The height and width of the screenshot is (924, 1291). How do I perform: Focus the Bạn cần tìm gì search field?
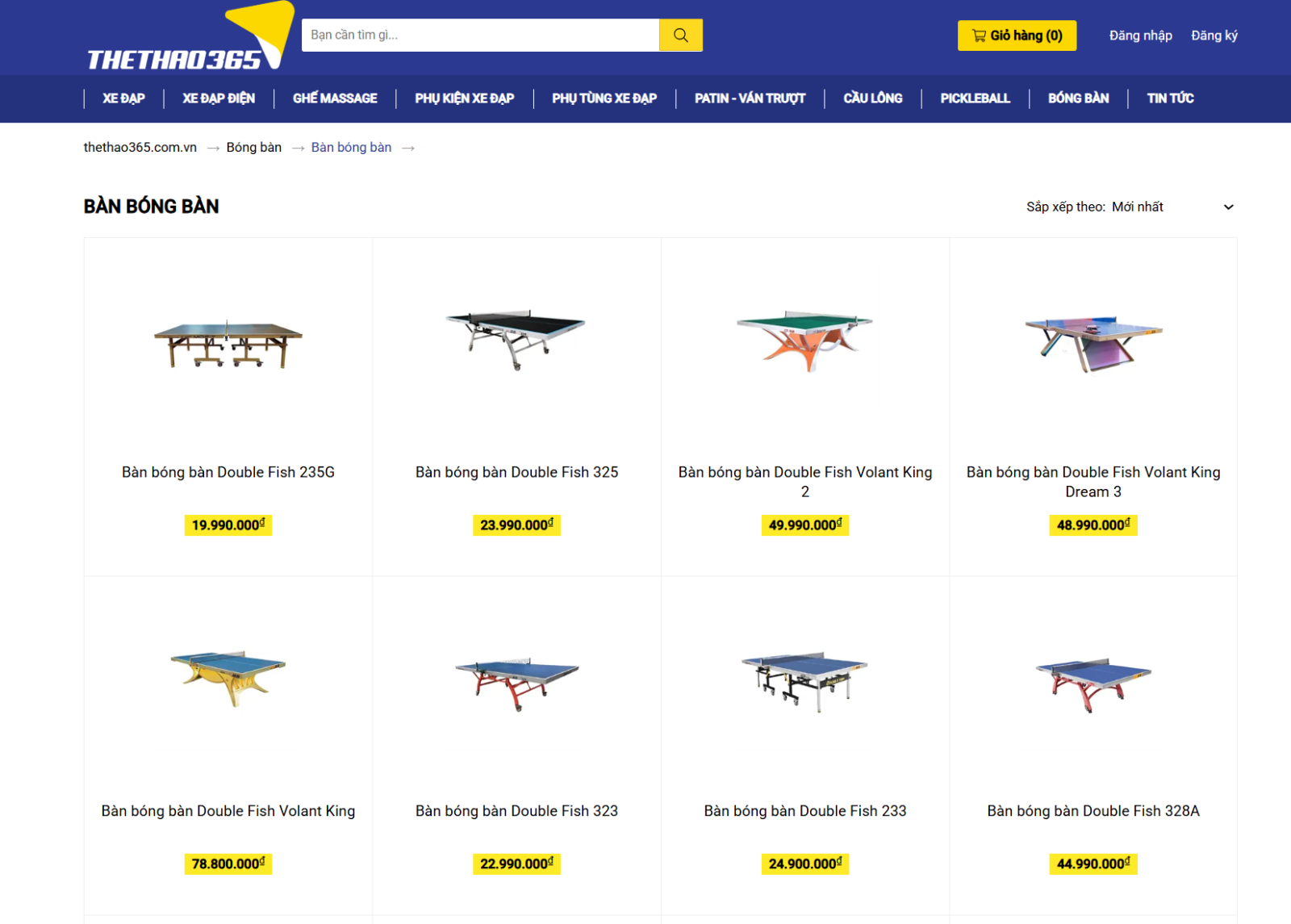coord(481,36)
